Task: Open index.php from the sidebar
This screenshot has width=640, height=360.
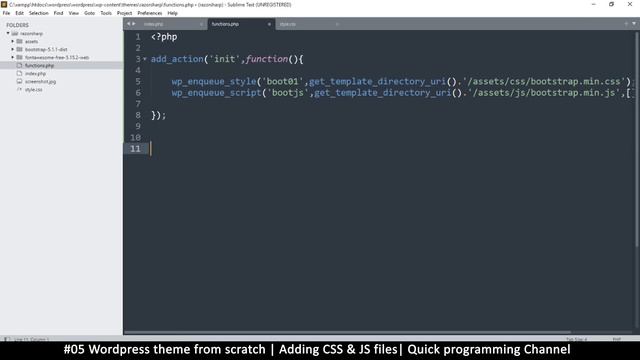Action: point(35,73)
